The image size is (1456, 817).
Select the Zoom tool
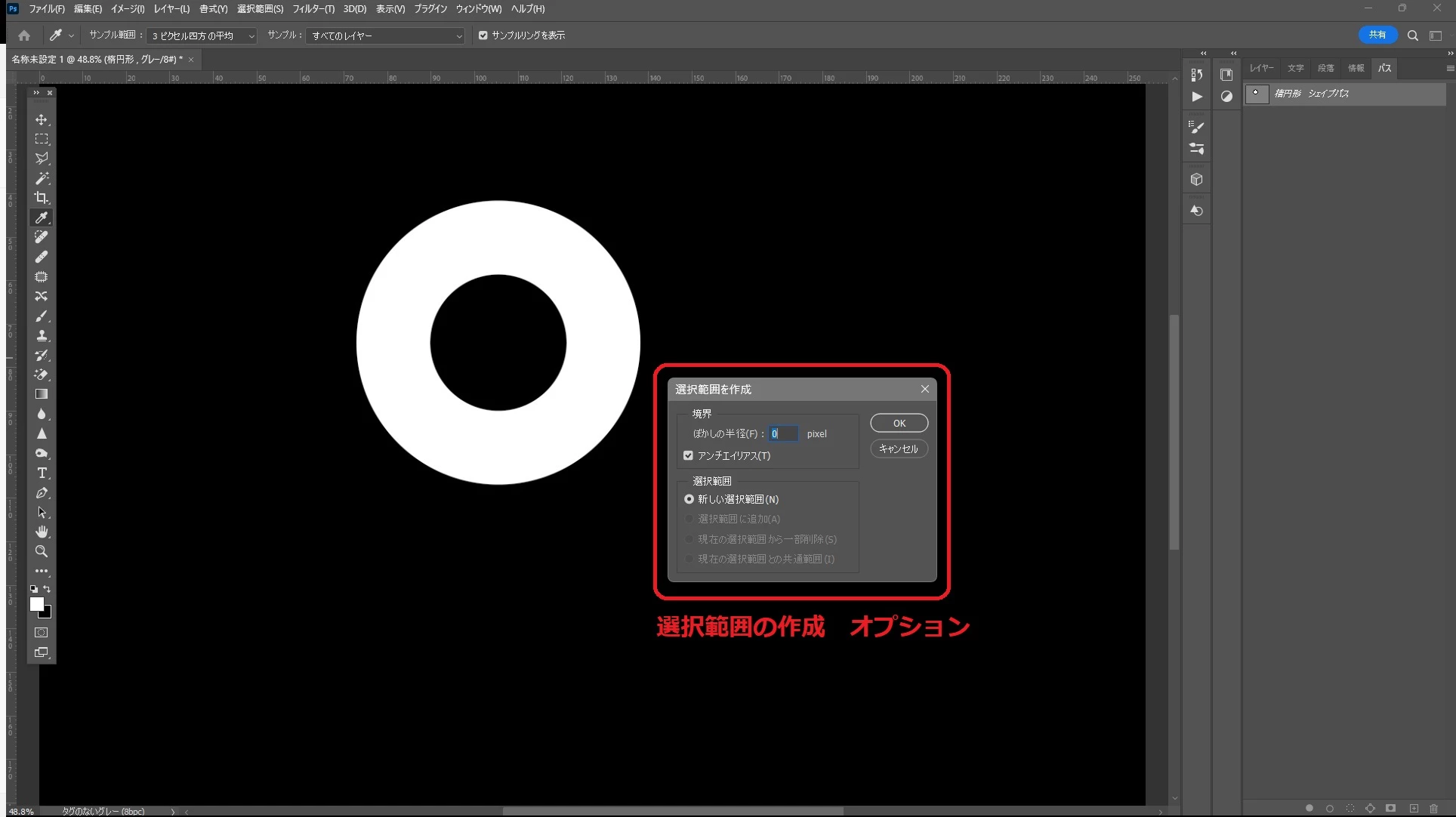click(x=42, y=552)
